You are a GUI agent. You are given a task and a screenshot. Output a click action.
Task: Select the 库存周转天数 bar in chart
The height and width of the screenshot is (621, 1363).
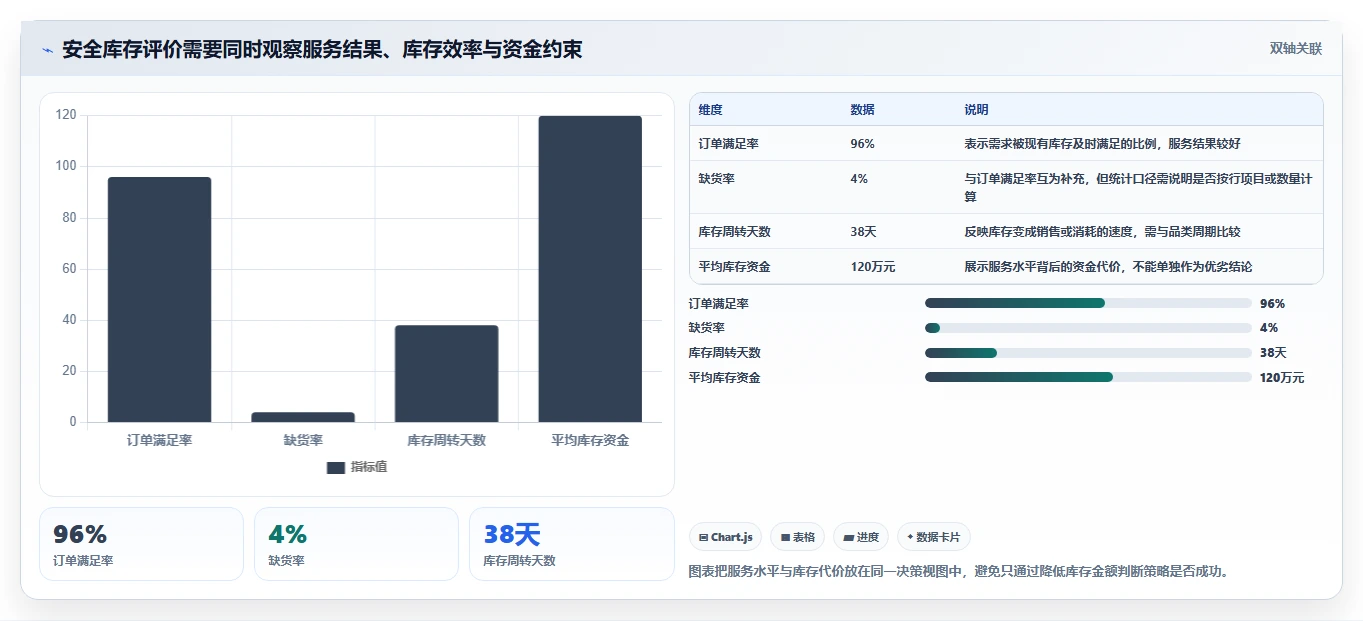pyautogui.click(x=446, y=374)
